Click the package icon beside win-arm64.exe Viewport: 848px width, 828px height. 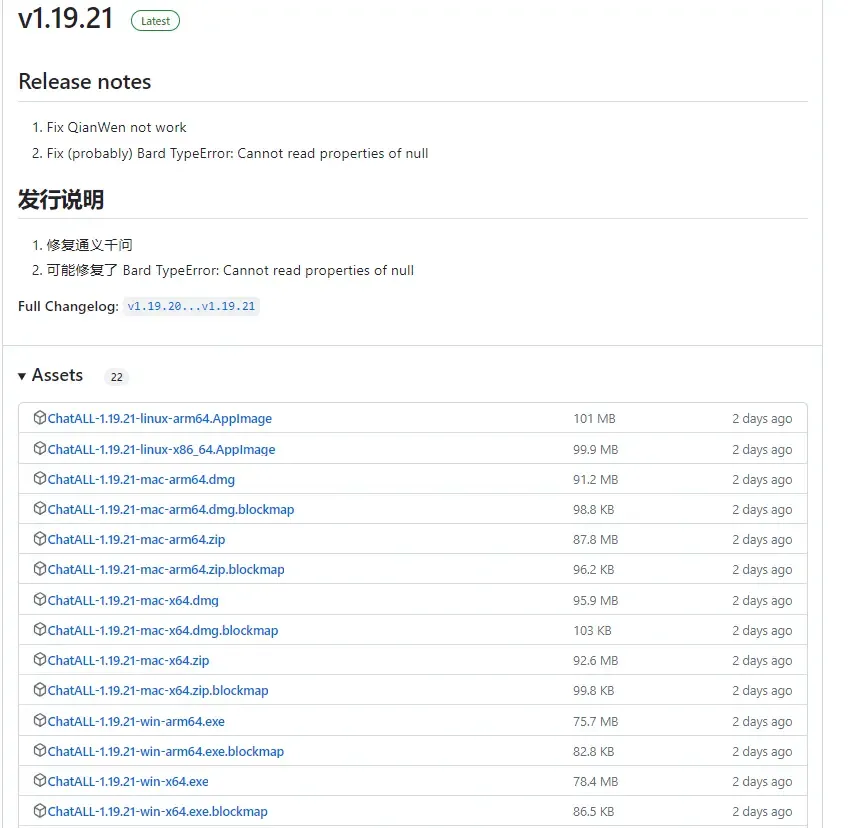39,720
